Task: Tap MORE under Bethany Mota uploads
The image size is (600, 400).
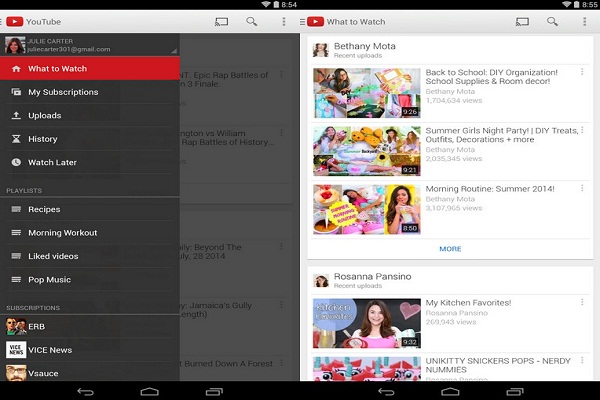Action: click(450, 249)
